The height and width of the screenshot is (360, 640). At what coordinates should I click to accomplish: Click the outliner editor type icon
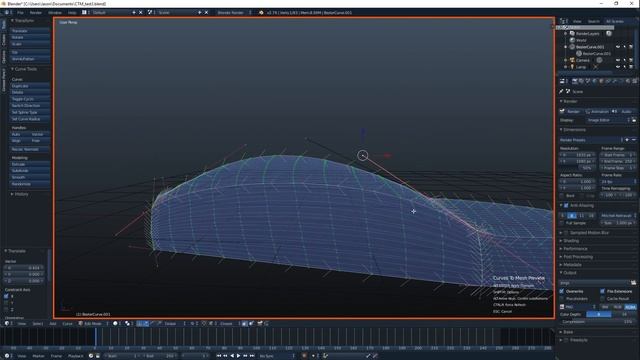(563, 21)
